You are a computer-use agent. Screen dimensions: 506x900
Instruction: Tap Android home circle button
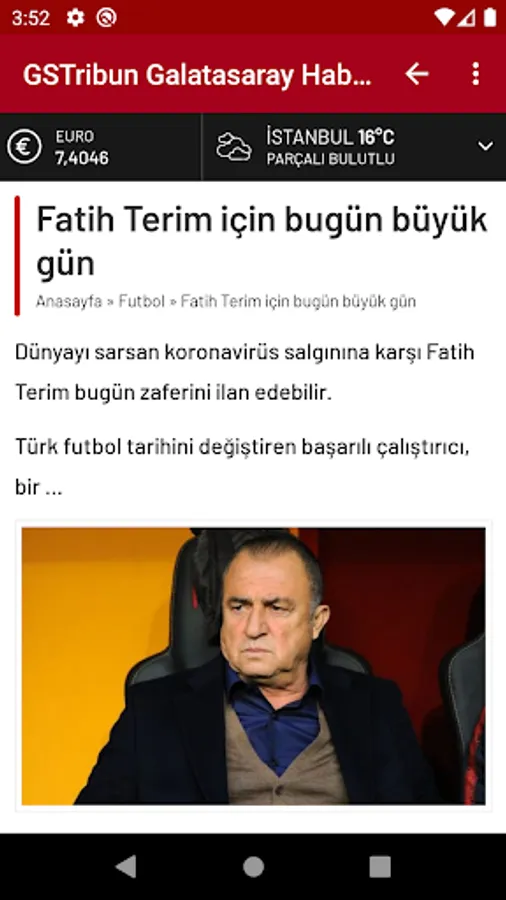253,867
